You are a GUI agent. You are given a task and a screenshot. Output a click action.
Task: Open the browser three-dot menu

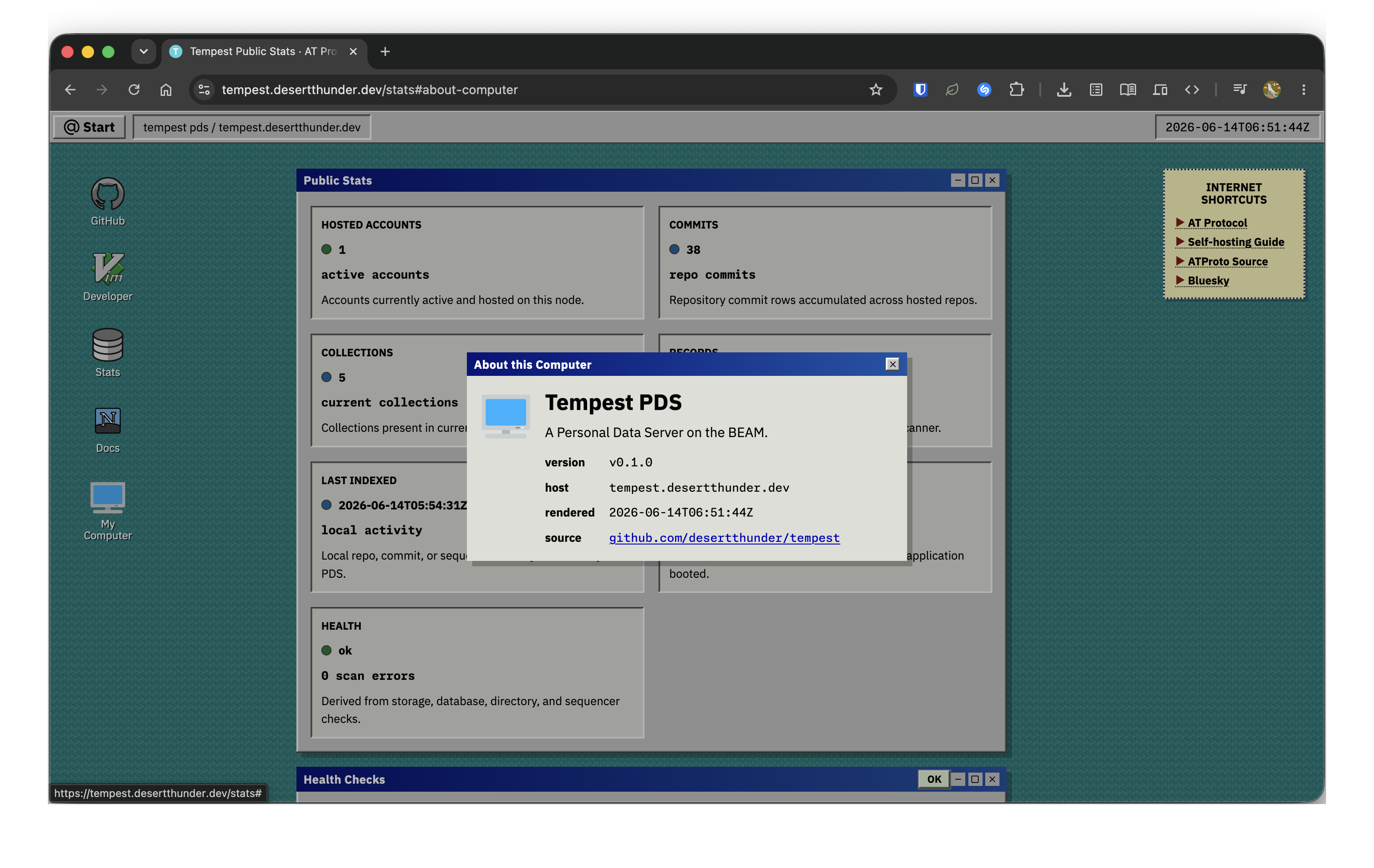click(x=1304, y=90)
